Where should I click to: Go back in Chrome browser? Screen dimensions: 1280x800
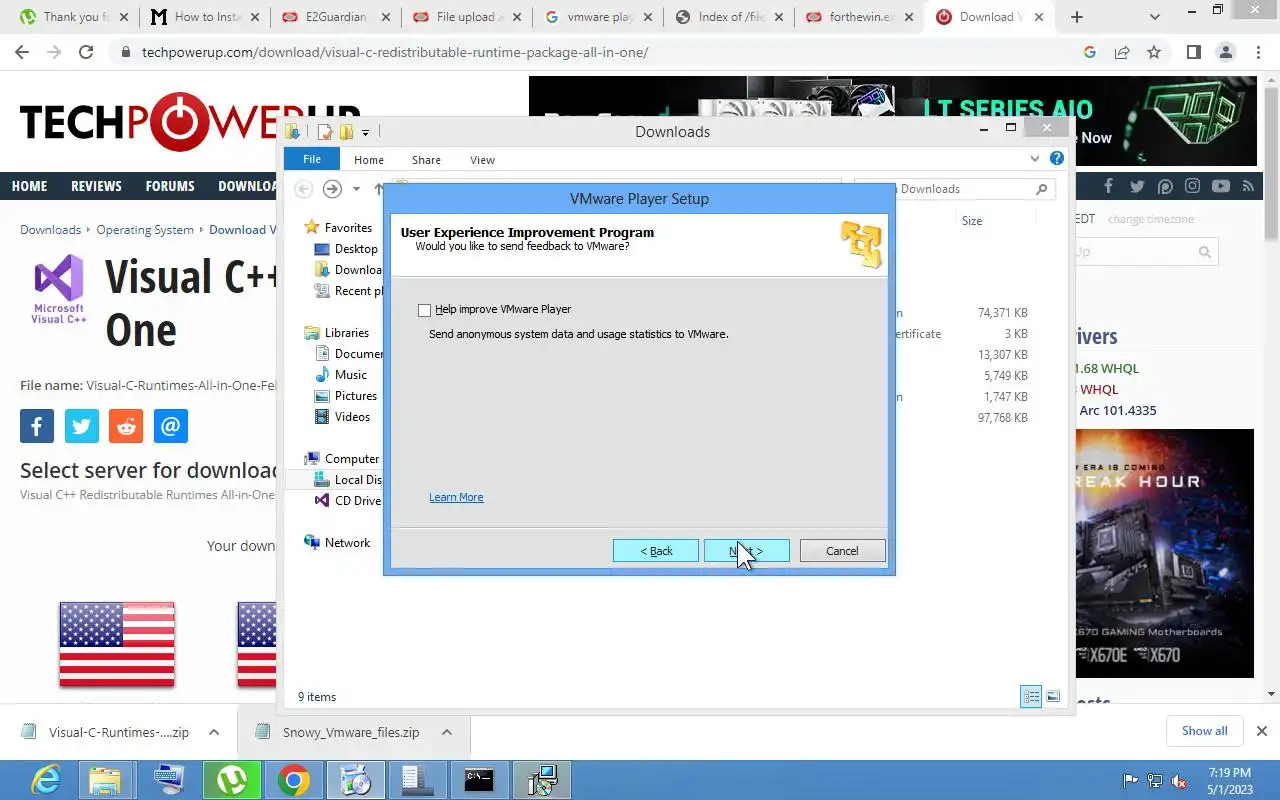[x=22, y=52]
